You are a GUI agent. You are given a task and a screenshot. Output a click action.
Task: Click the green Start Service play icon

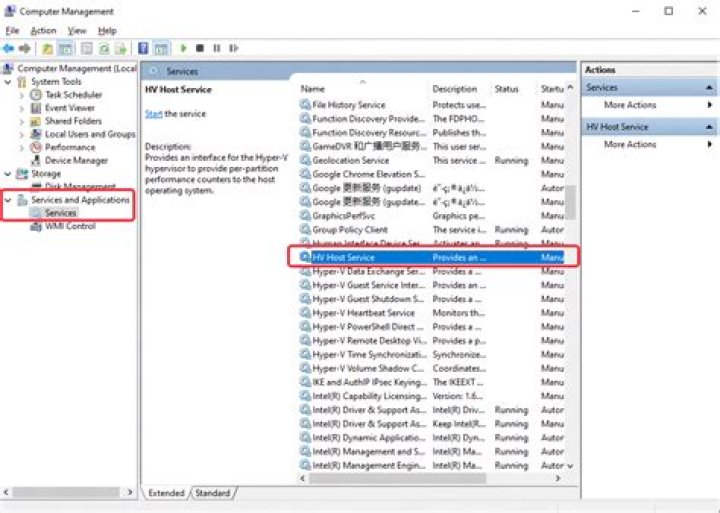(184, 48)
